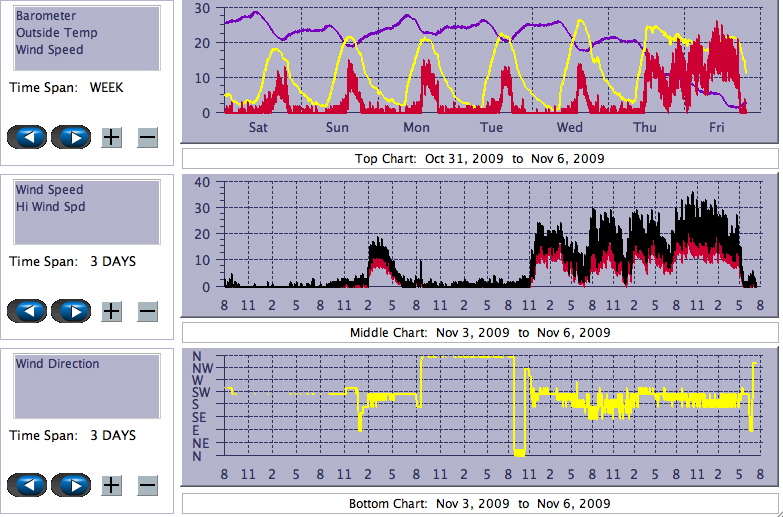This screenshot has height=517, width=783.
Task: Click the Middle Chart date range label
Action: pyautogui.click(x=479, y=333)
